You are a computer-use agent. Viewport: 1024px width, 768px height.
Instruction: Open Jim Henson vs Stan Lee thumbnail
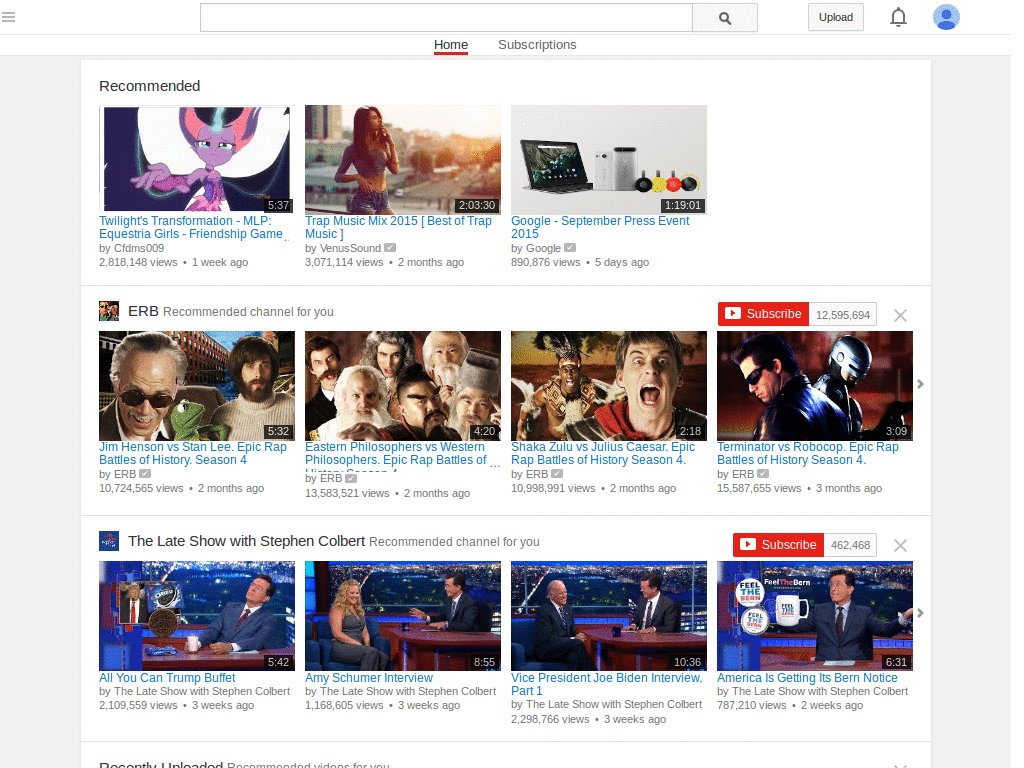point(197,386)
